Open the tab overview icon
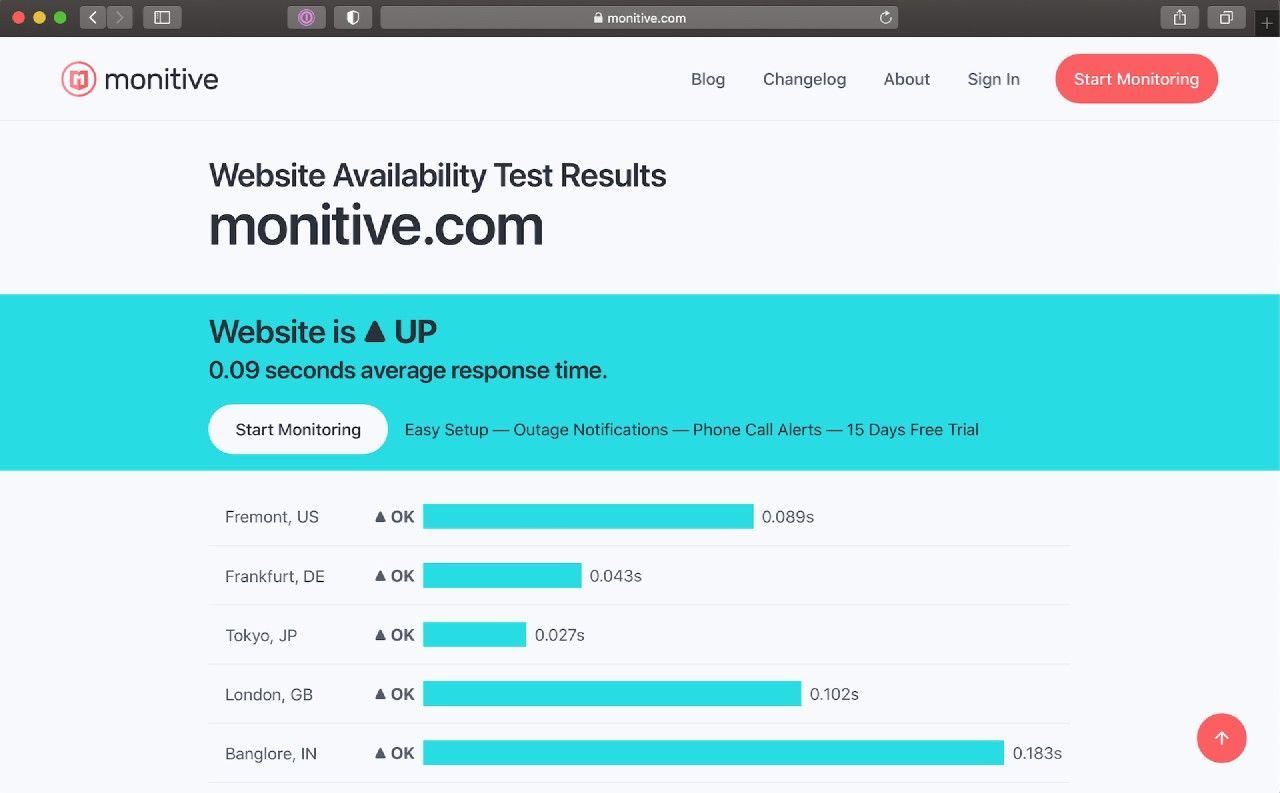Screen dimensions: 1280x793 1226,17
